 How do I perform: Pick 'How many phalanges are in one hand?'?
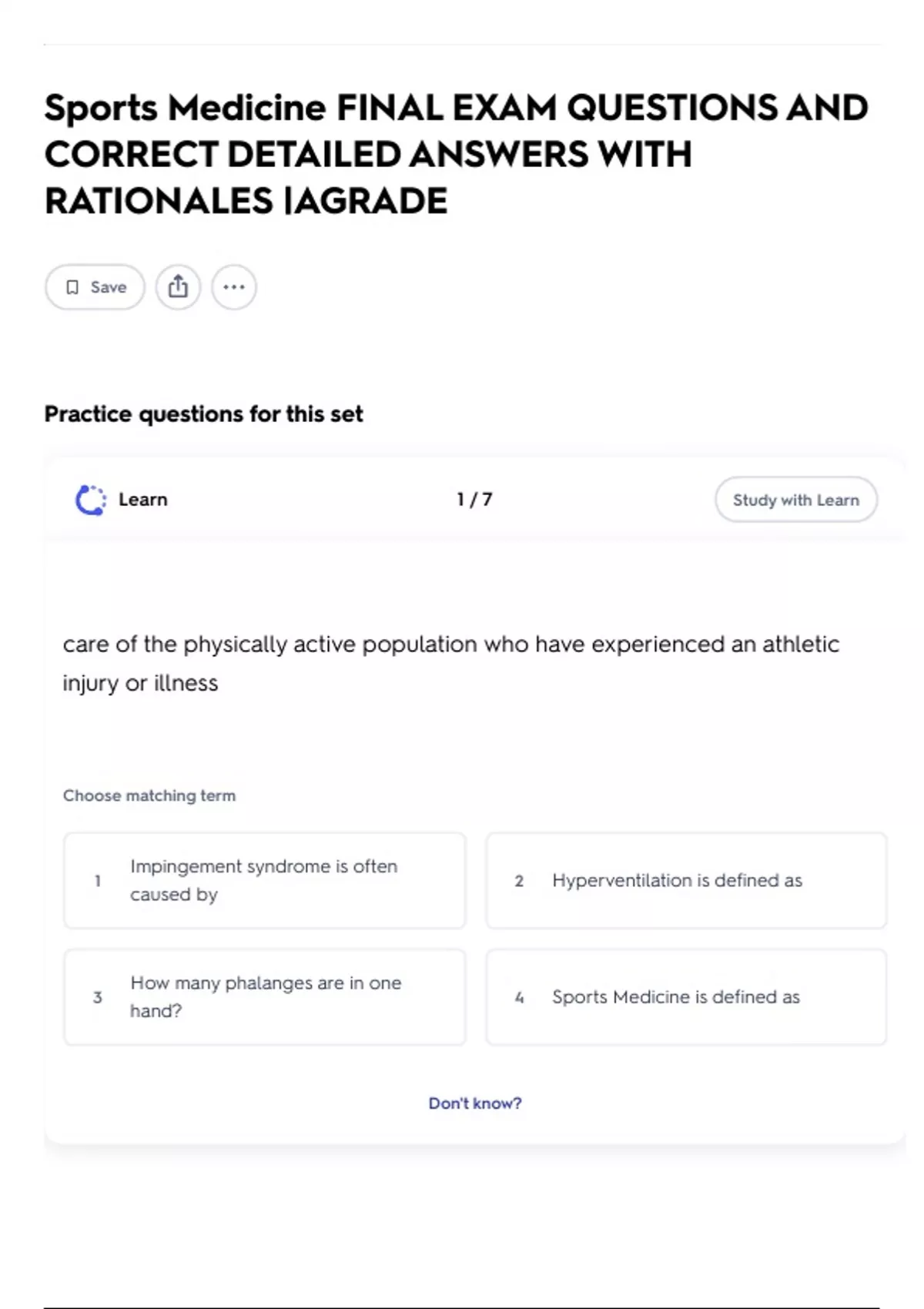(x=264, y=996)
